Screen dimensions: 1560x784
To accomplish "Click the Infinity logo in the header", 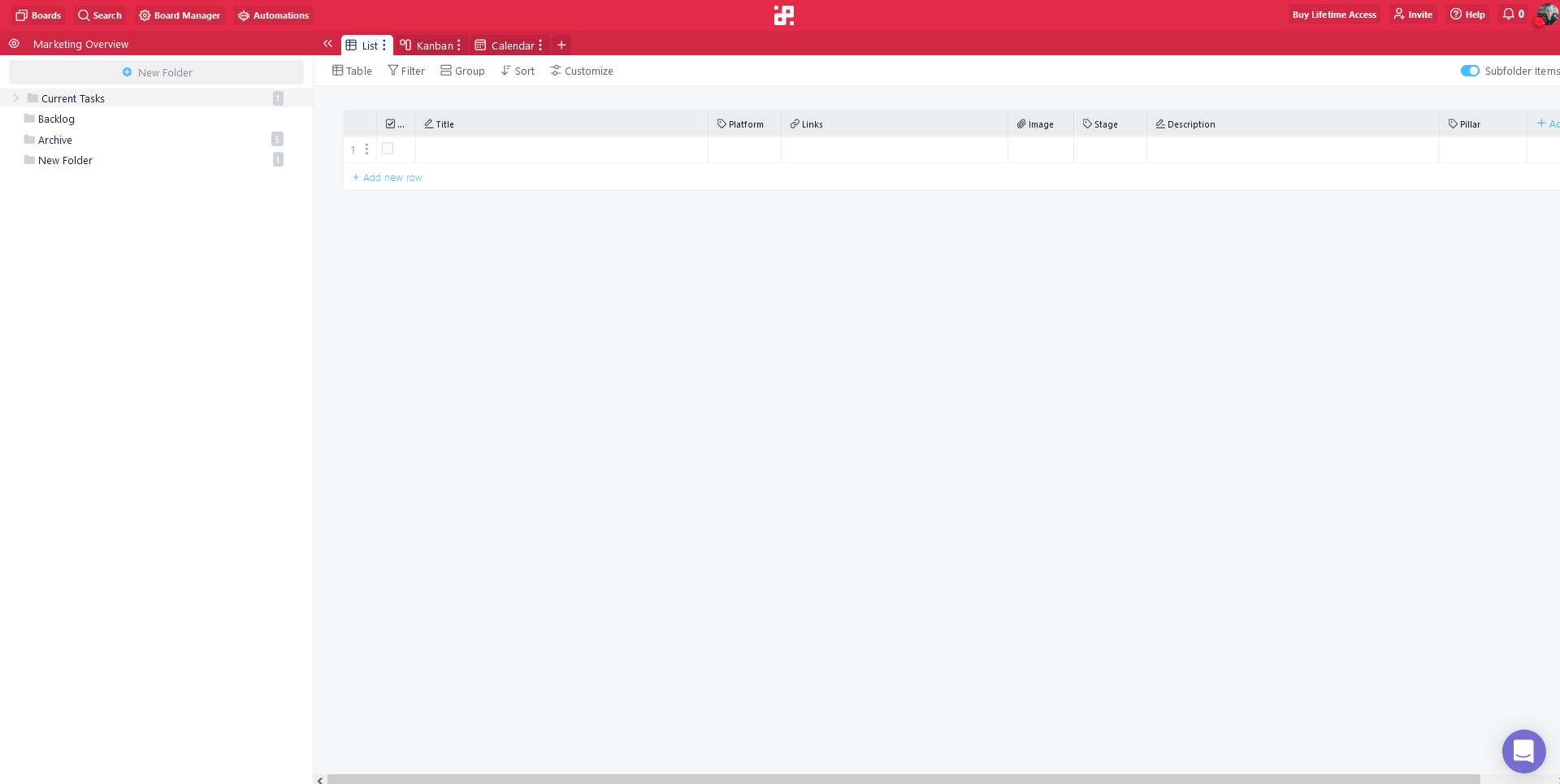I will point(783,15).
